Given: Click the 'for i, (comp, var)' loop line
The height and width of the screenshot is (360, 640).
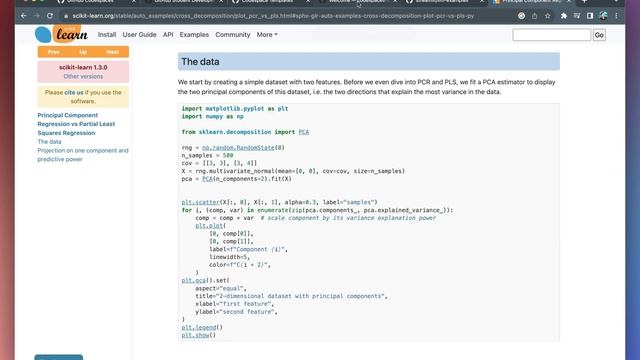Looking at the screenshot, I should coord(317,210).
